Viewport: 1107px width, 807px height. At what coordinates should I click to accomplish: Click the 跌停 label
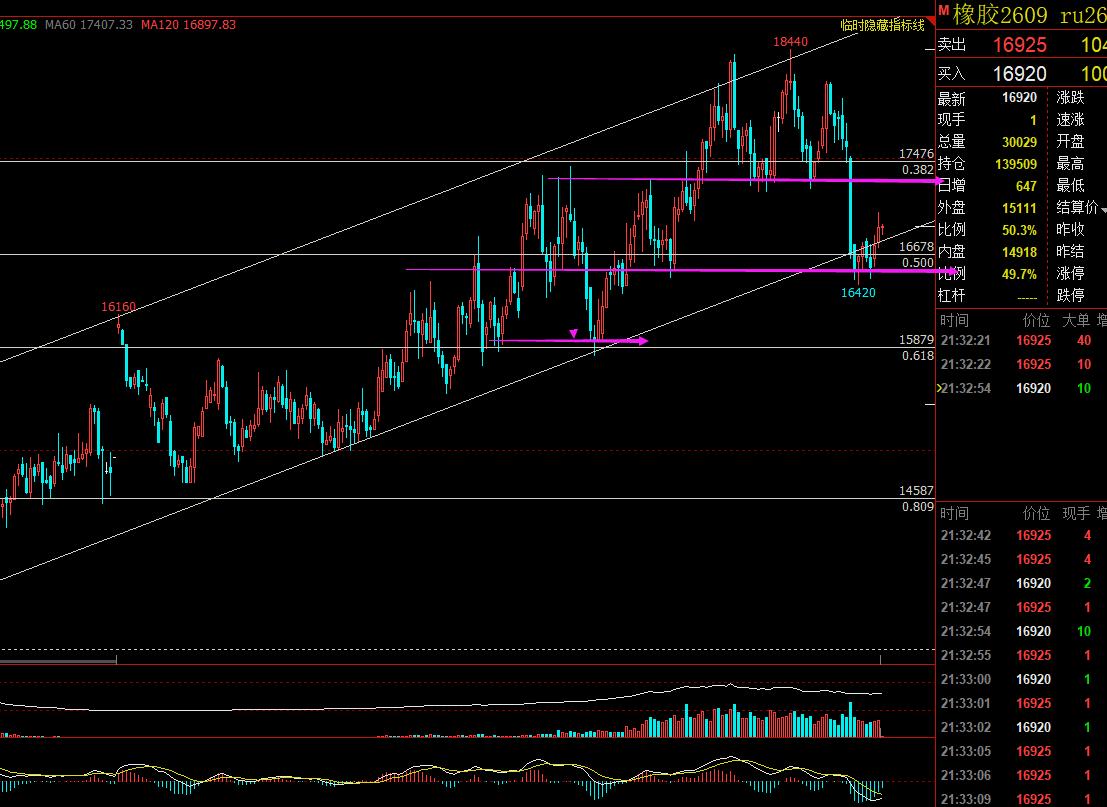coord(1070,295)
